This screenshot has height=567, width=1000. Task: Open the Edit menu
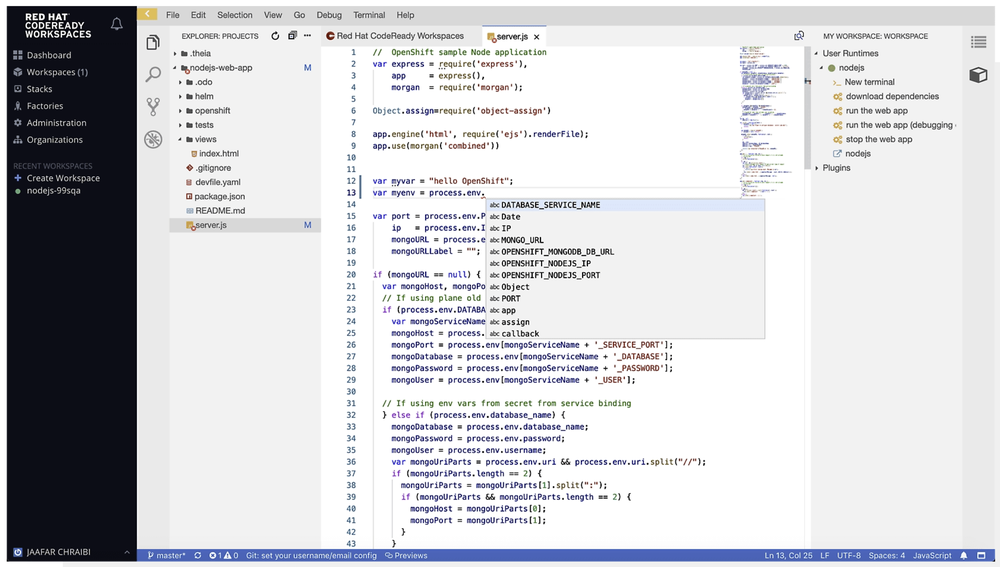(x=198, y=15)
